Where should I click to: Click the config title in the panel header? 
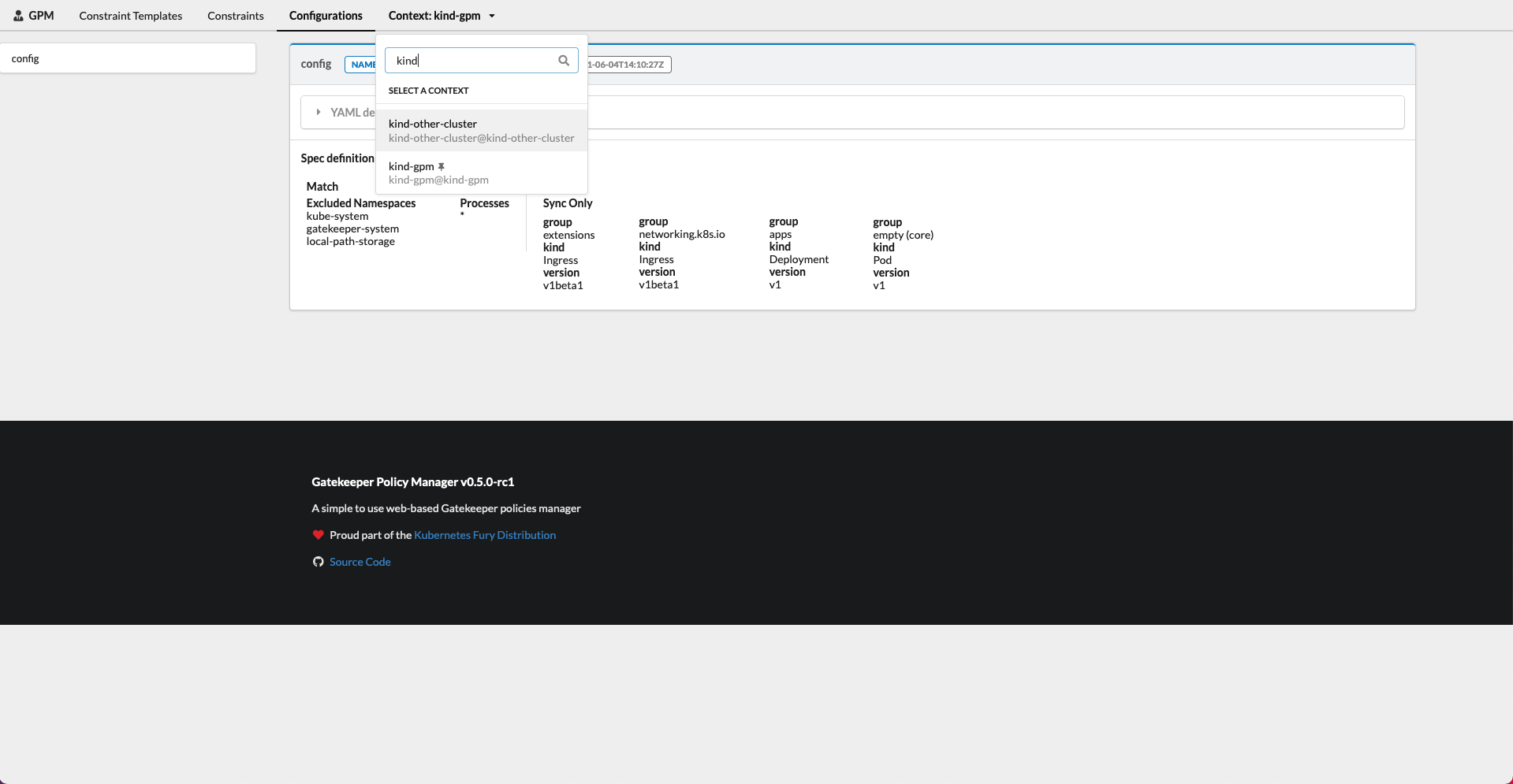316,64
